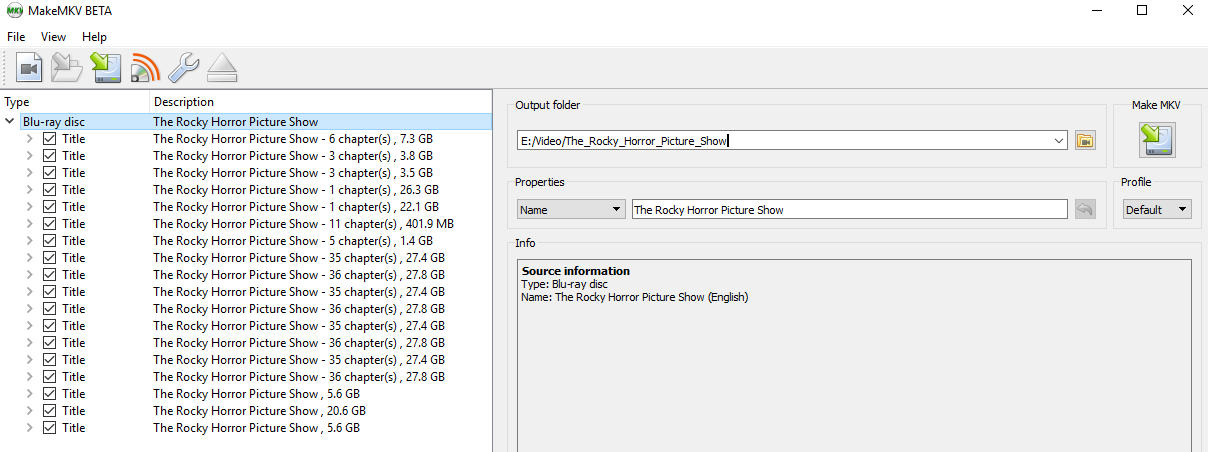
Task: Open the Help menu
Action: [94, 36]
